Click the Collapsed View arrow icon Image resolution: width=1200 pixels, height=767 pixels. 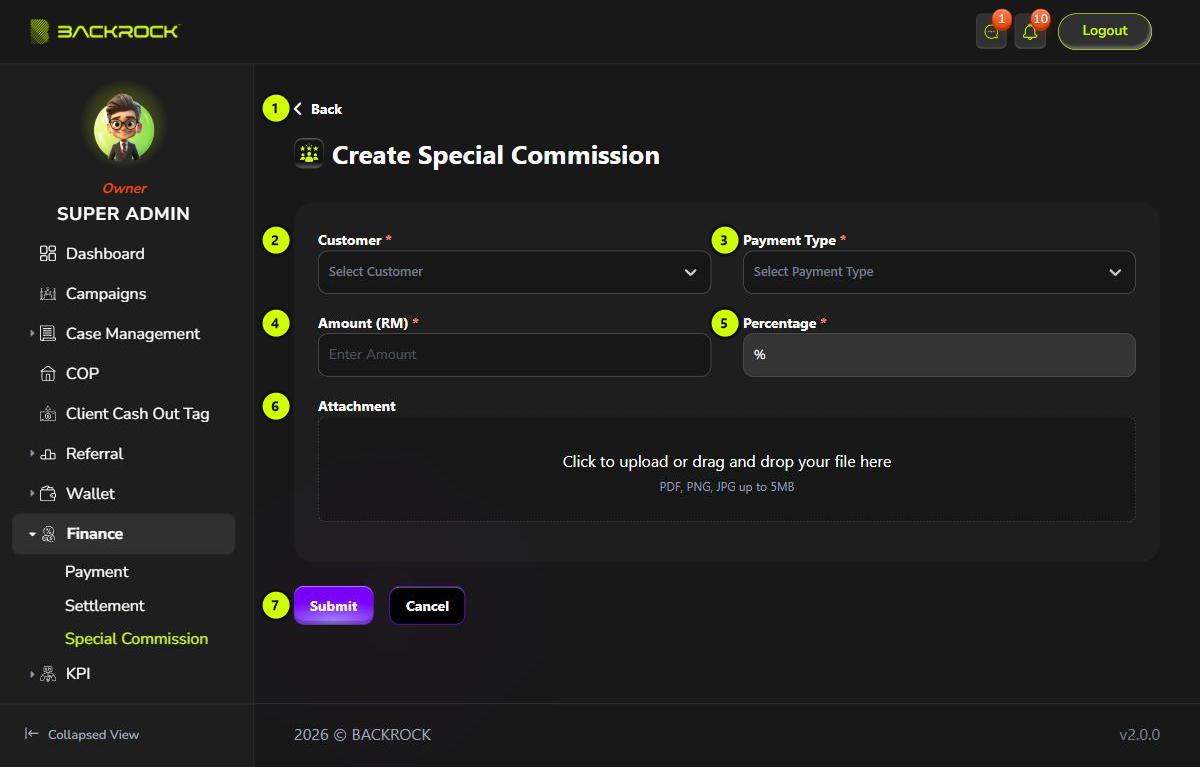[x=32, y=734]
